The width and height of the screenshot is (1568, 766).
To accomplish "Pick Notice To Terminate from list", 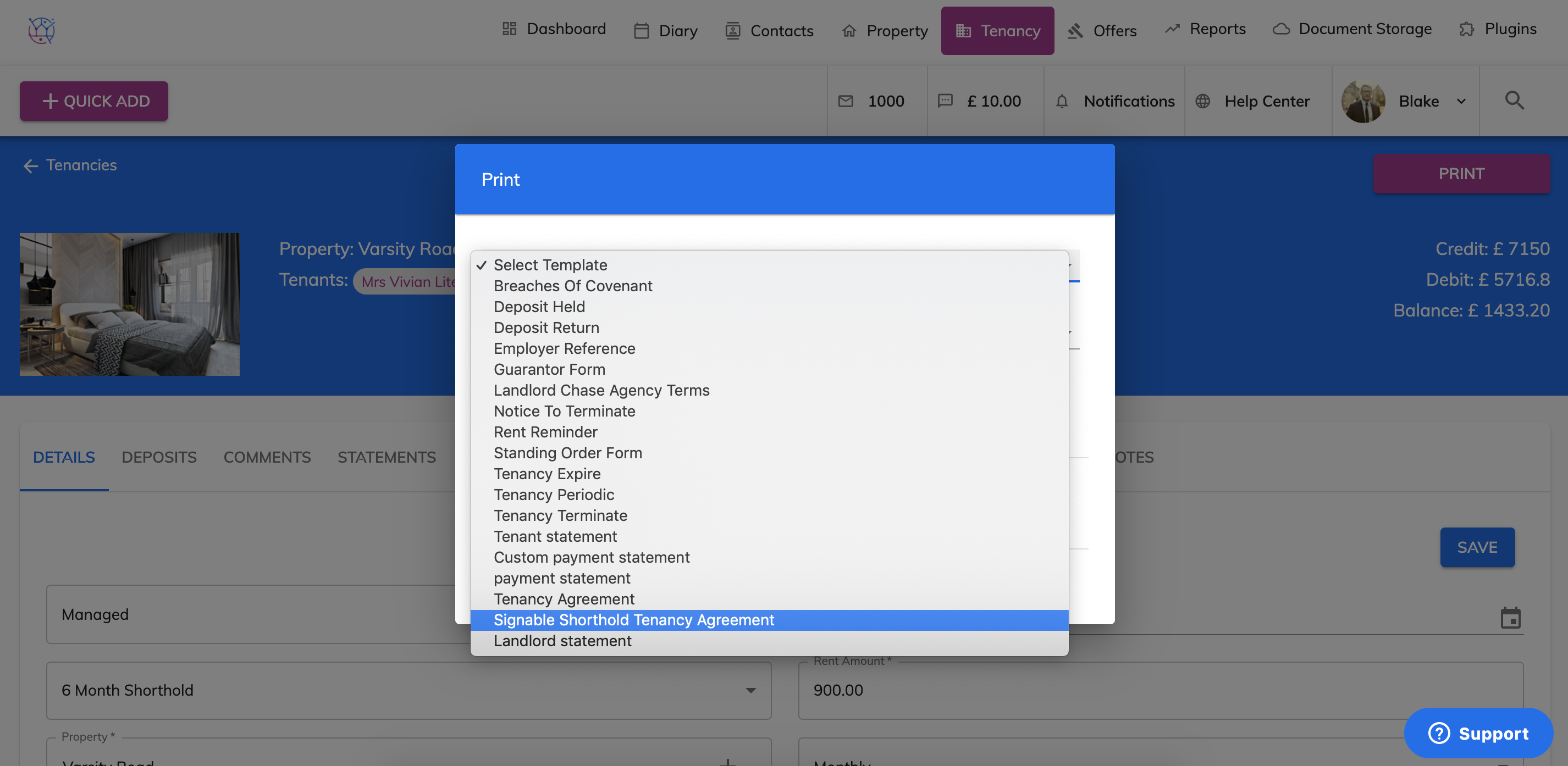I will pos(564,411).
